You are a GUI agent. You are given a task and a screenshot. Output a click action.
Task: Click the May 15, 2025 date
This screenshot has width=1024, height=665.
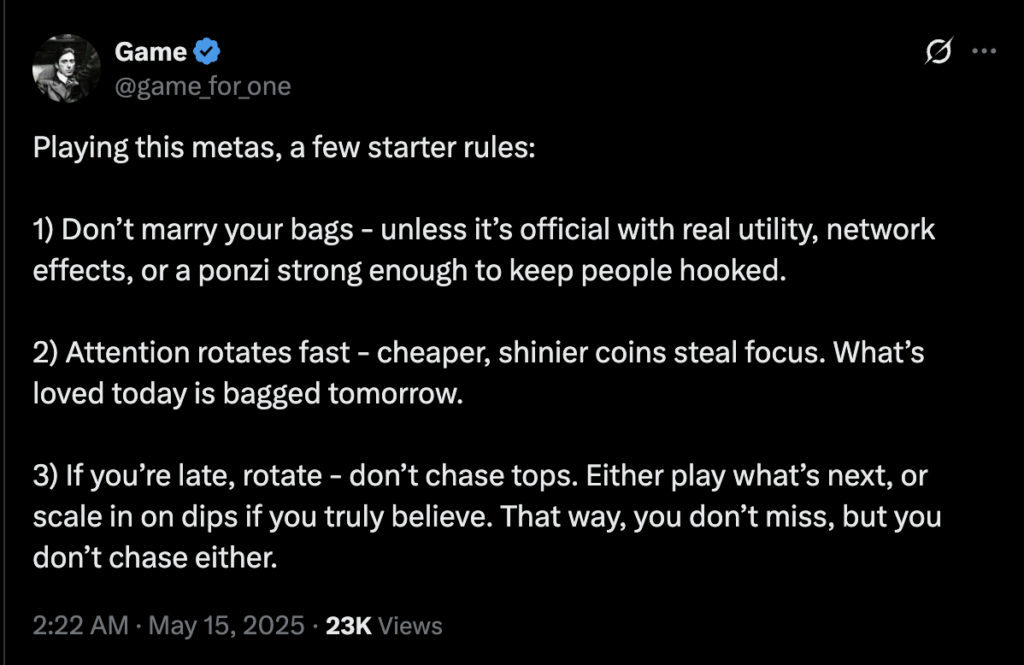226,625
